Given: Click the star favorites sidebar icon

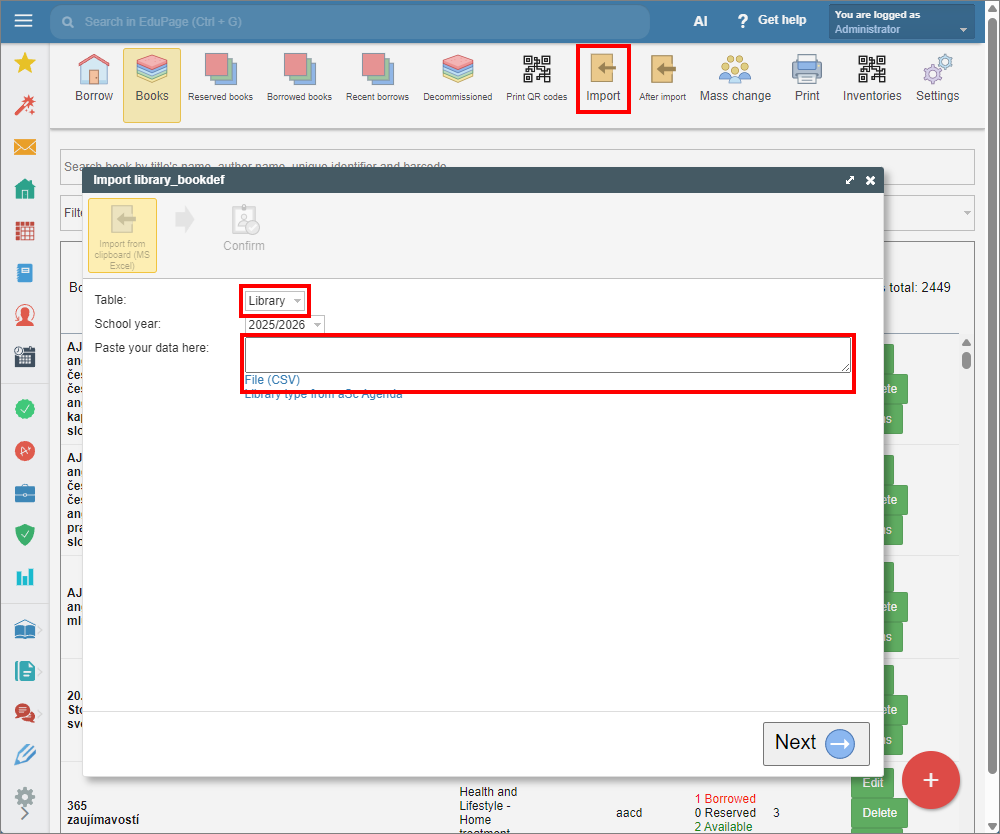Looking at the screenshot, I should [25, 64].
